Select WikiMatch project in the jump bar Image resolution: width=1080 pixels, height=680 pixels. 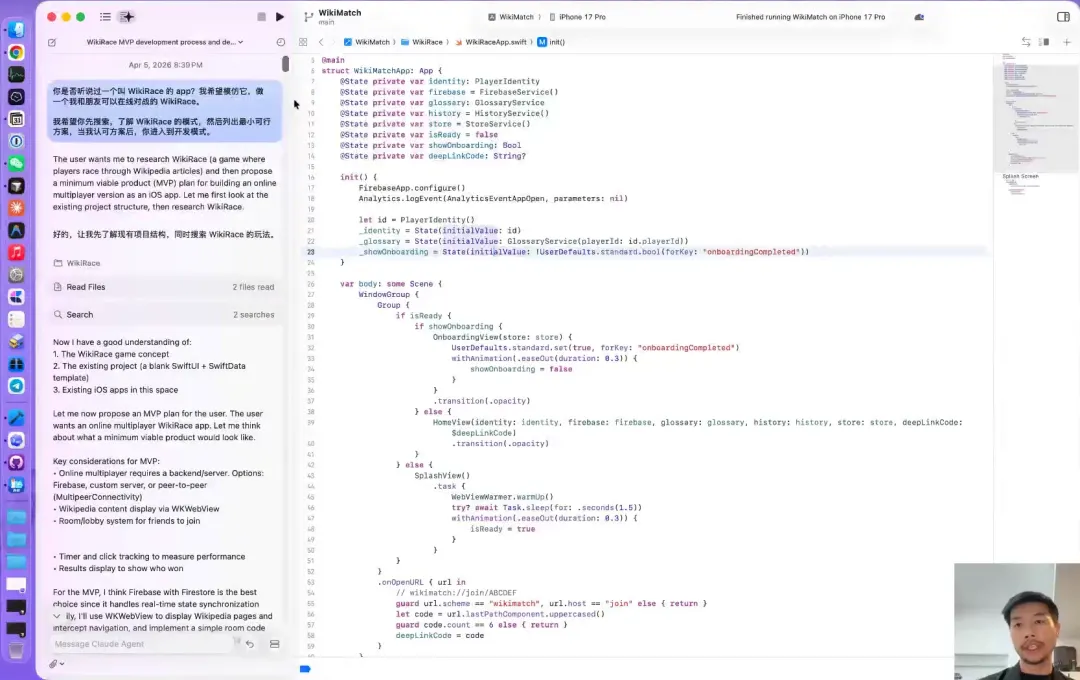(x=366, y=42)
